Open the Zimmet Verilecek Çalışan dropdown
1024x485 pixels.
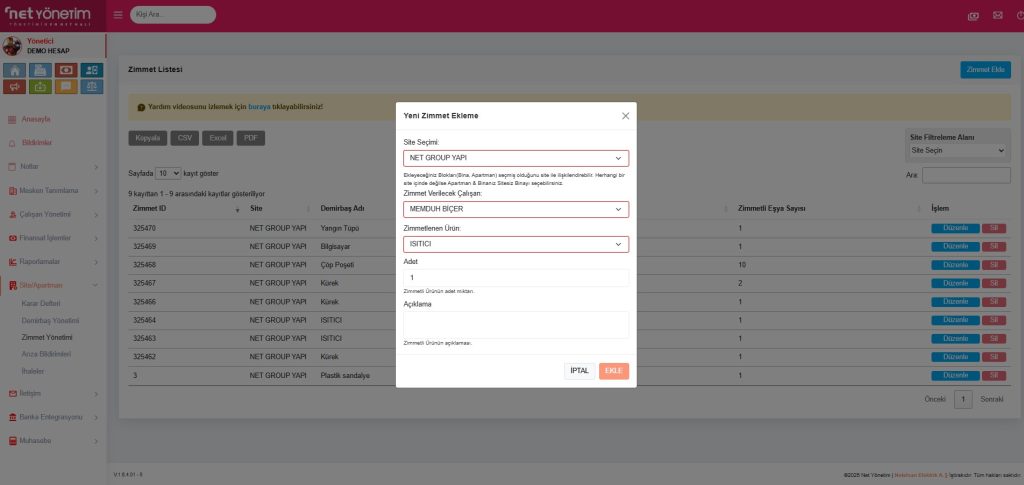(516, 209)
